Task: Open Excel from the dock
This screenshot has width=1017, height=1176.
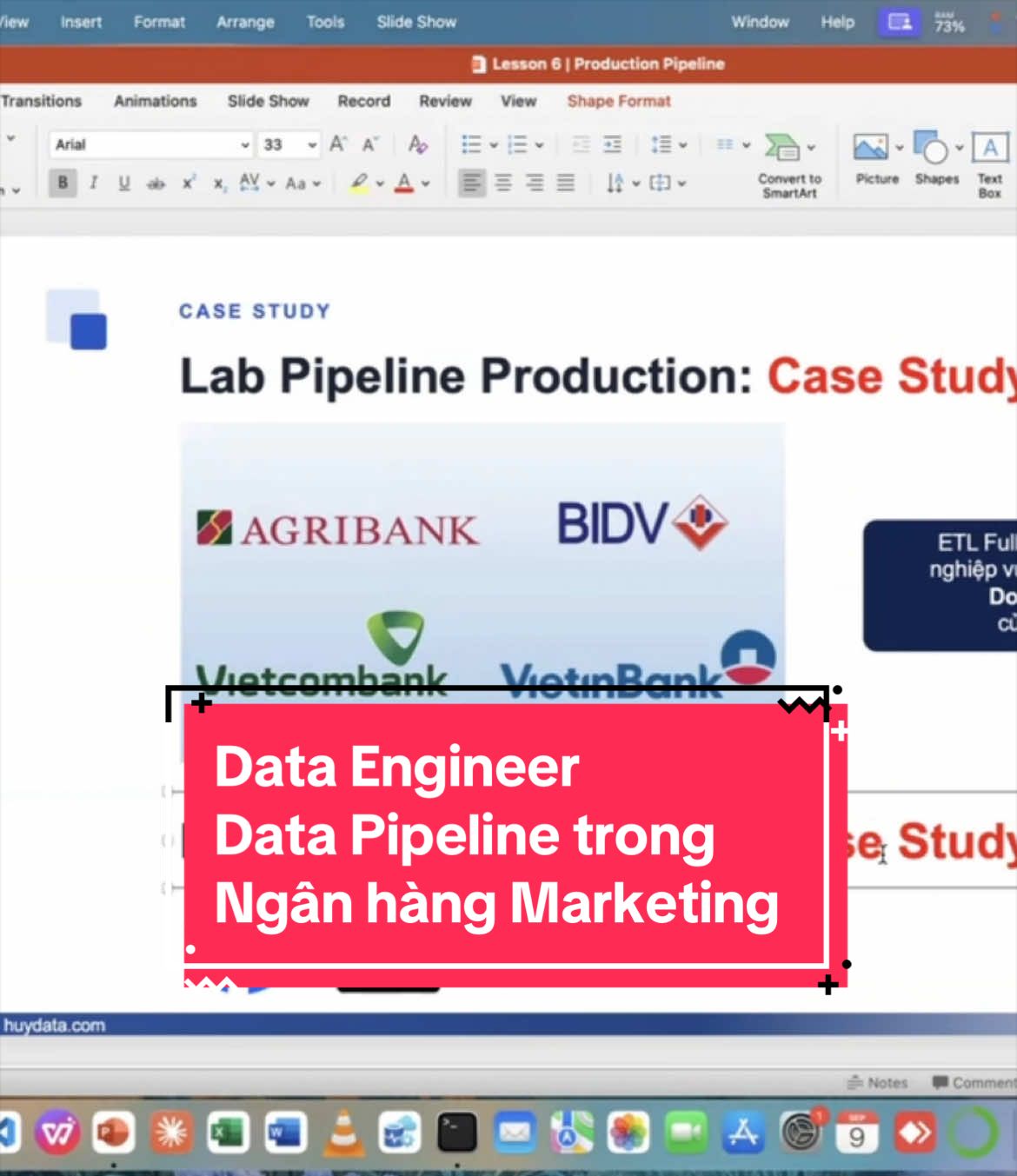Action: tap(228, 1133)
